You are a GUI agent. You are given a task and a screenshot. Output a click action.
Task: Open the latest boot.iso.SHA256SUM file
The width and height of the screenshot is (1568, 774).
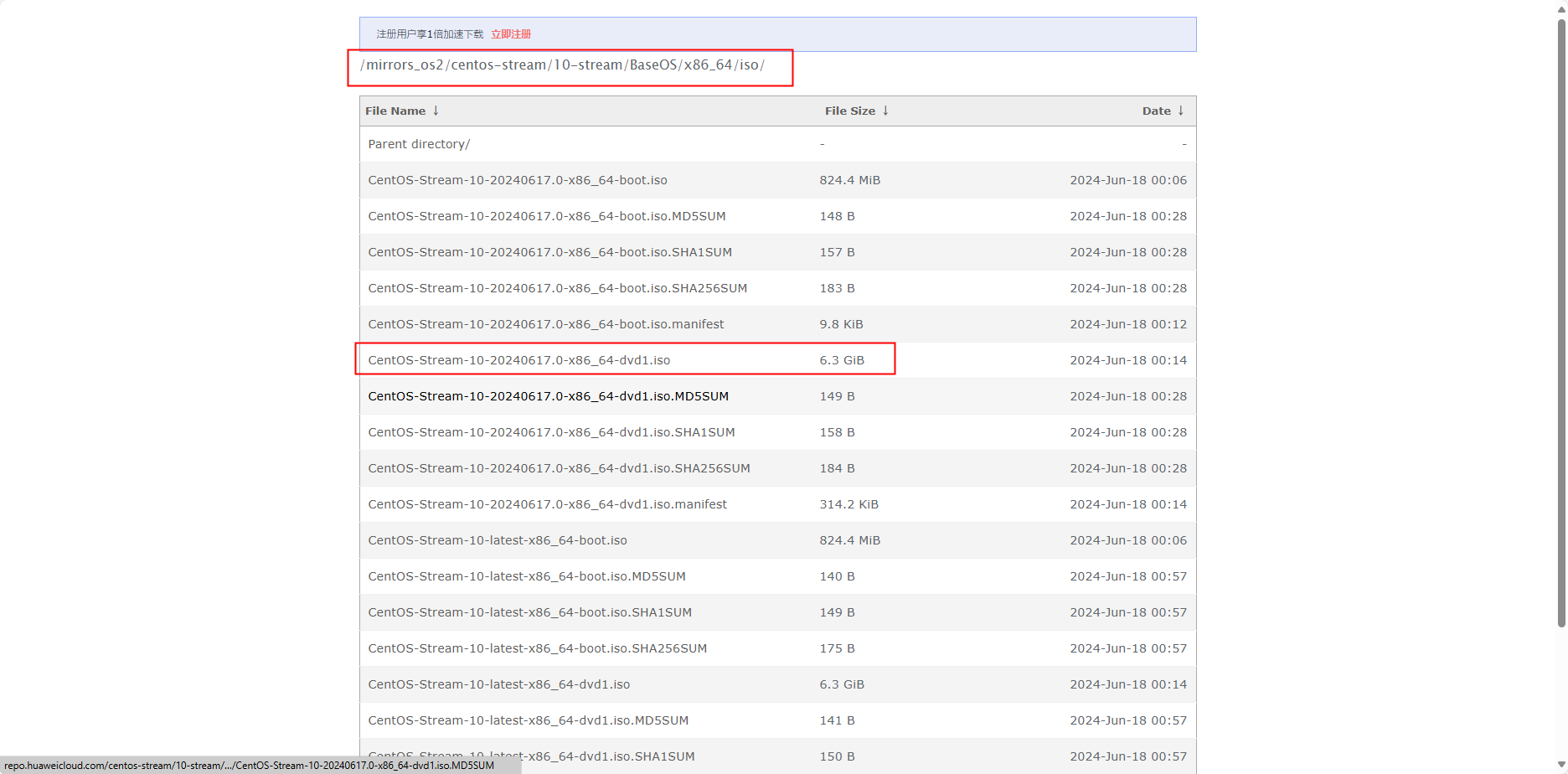538,648
